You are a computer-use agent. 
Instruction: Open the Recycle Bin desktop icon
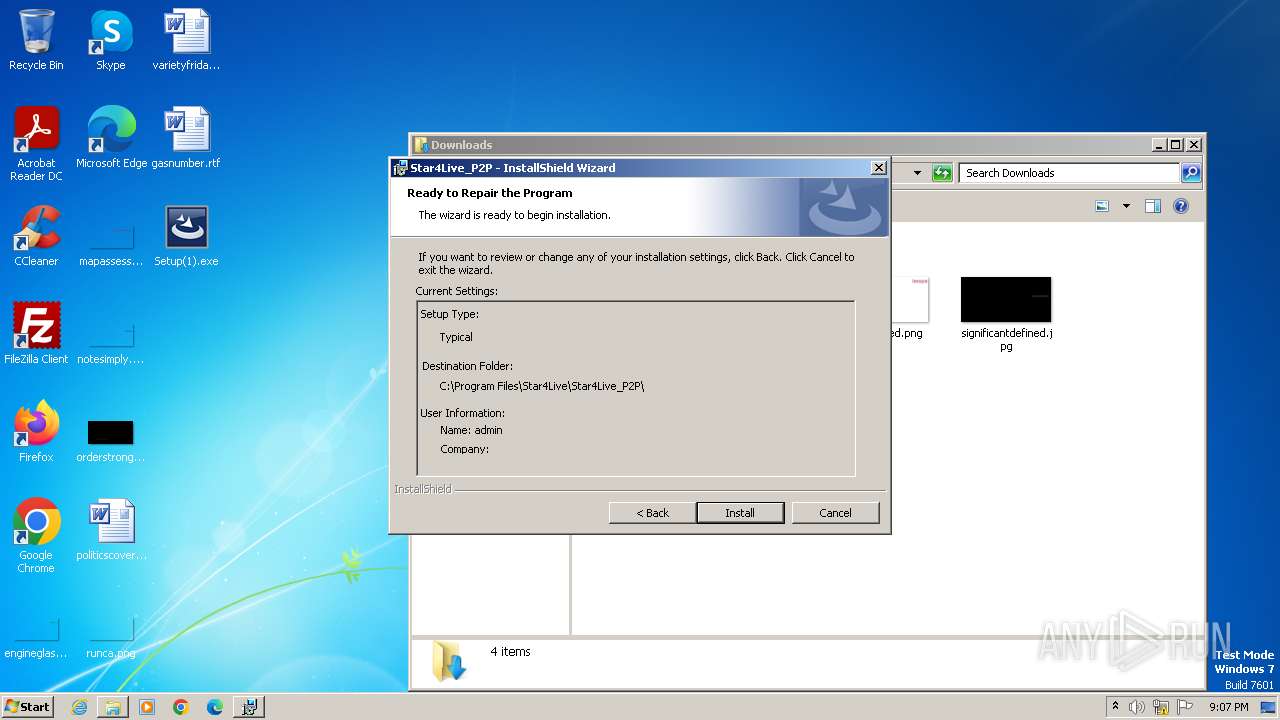[x=36, y=41]
